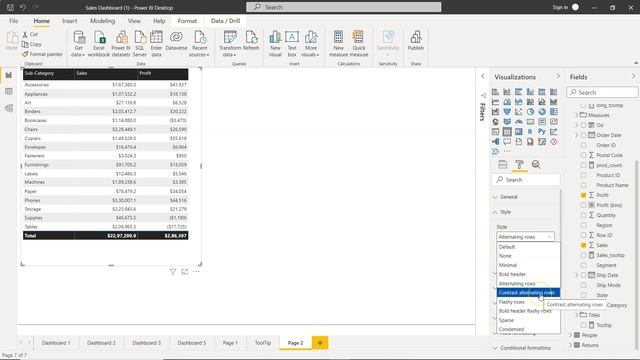
Task: Expand the Order Date hierarchy
Action: click(x=577, y=135)
